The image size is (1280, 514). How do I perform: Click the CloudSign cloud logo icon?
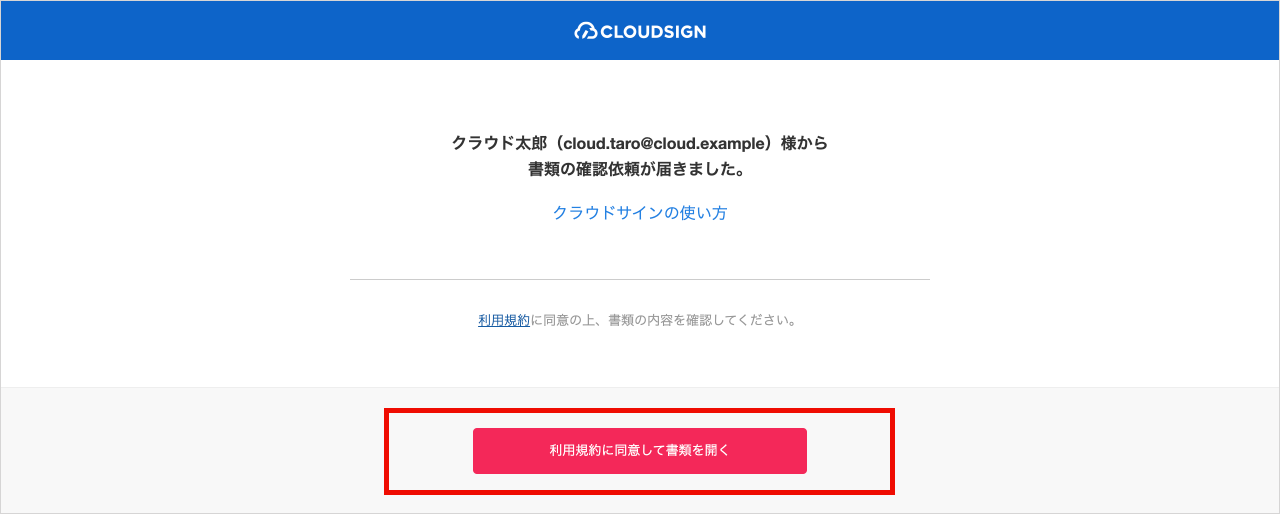tap(585, 31)
